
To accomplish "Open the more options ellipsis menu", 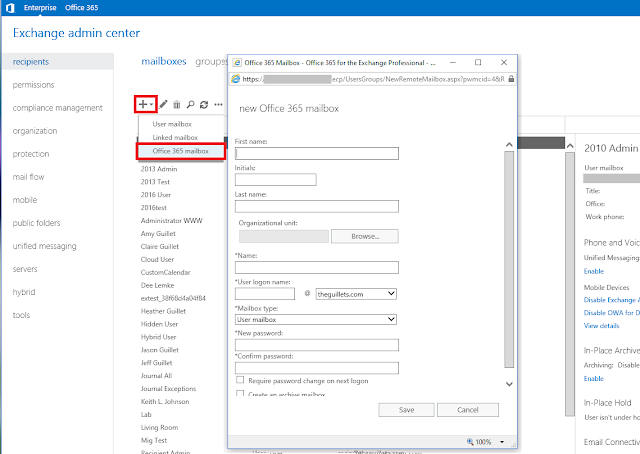I will (218, 105).
